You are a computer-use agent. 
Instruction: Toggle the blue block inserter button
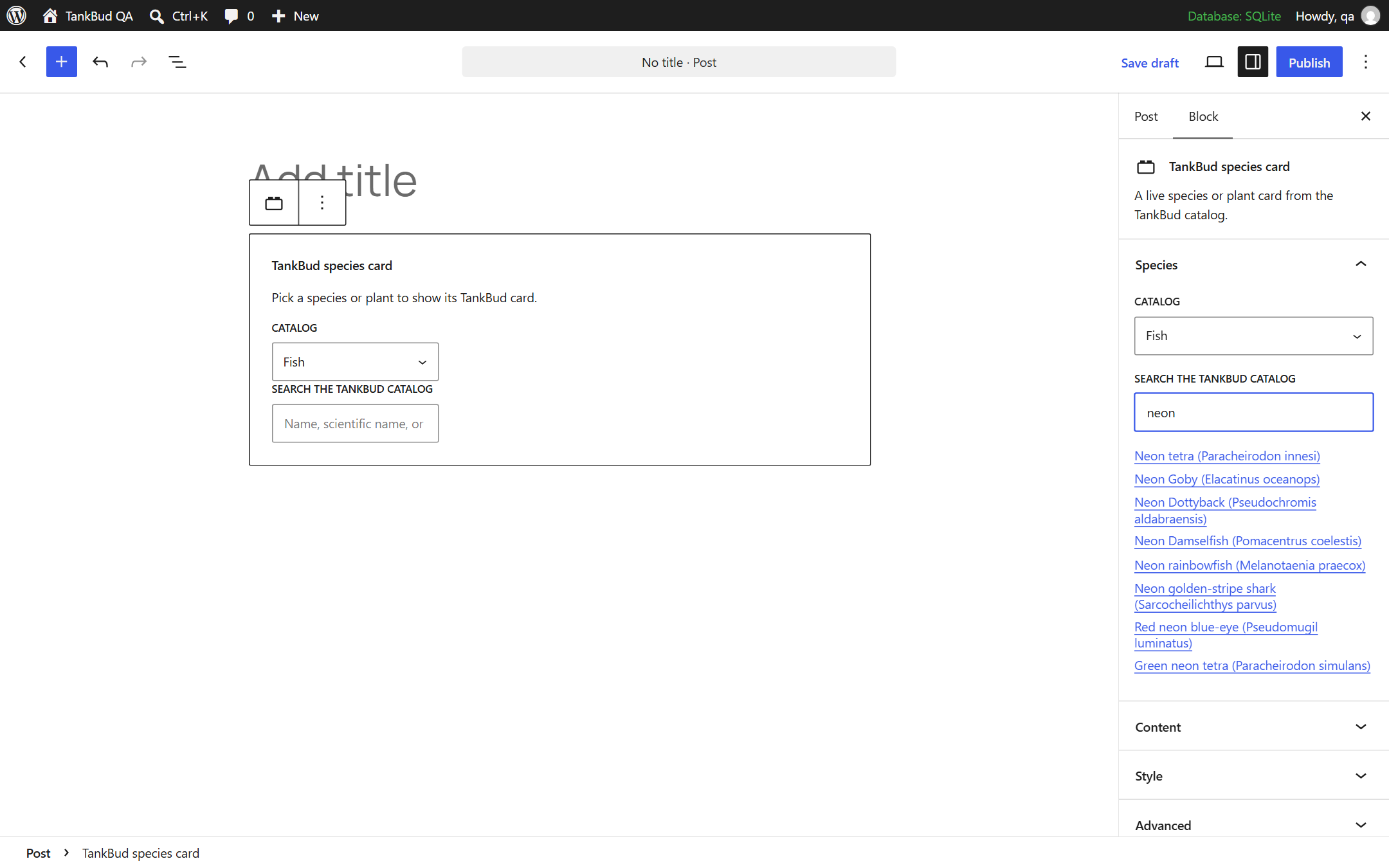62,62
